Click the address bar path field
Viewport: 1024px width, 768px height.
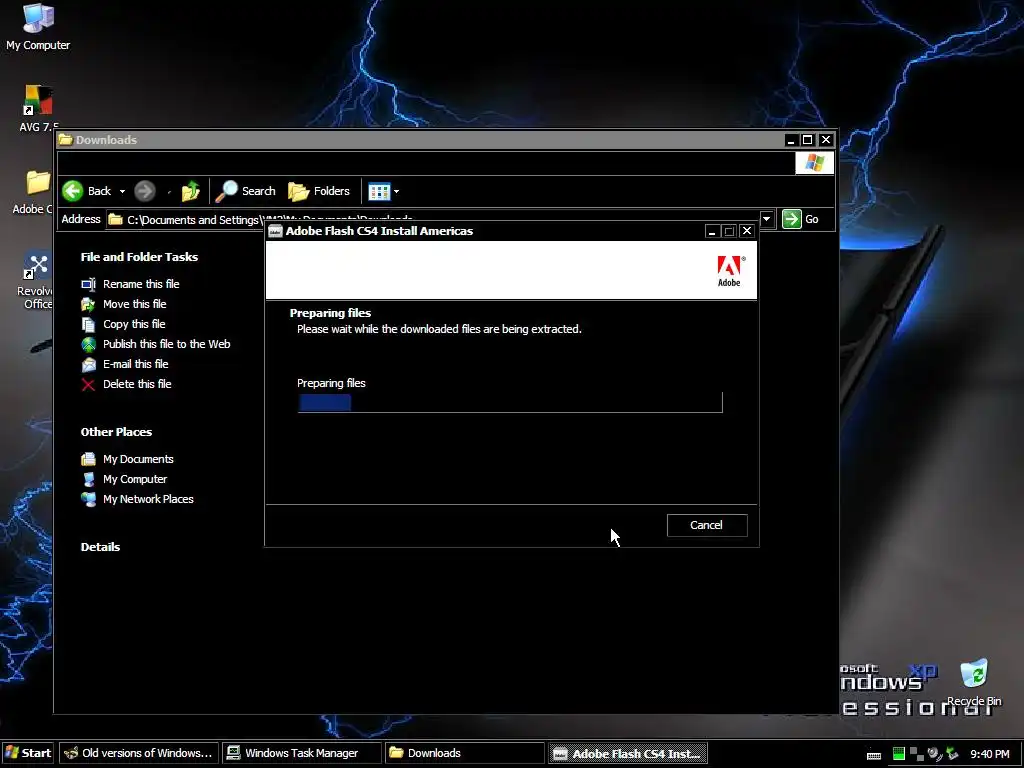tap(431, 219)
